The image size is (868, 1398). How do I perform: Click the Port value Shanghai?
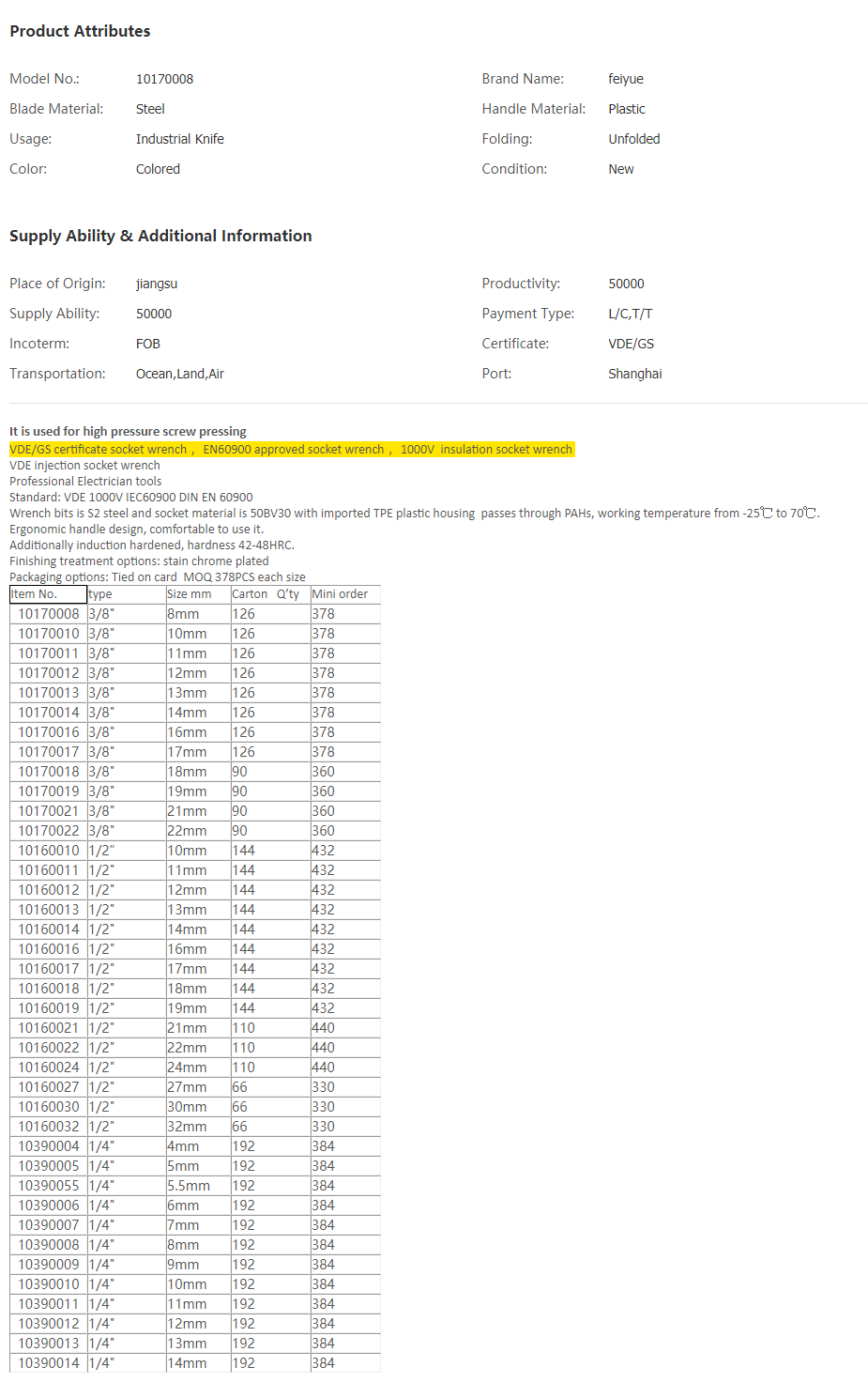tap(635, 374)
